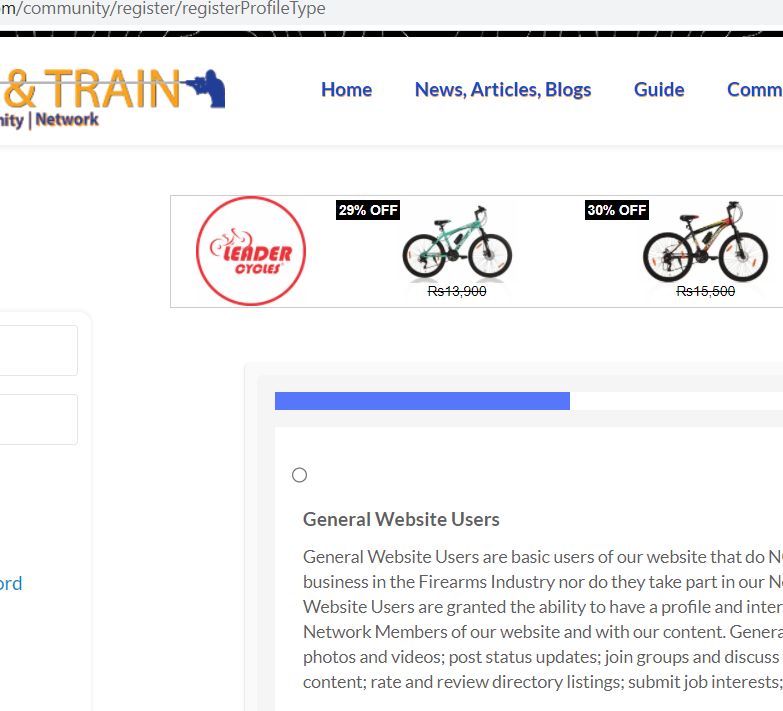Click the second sidebar input field

[38, 419]
